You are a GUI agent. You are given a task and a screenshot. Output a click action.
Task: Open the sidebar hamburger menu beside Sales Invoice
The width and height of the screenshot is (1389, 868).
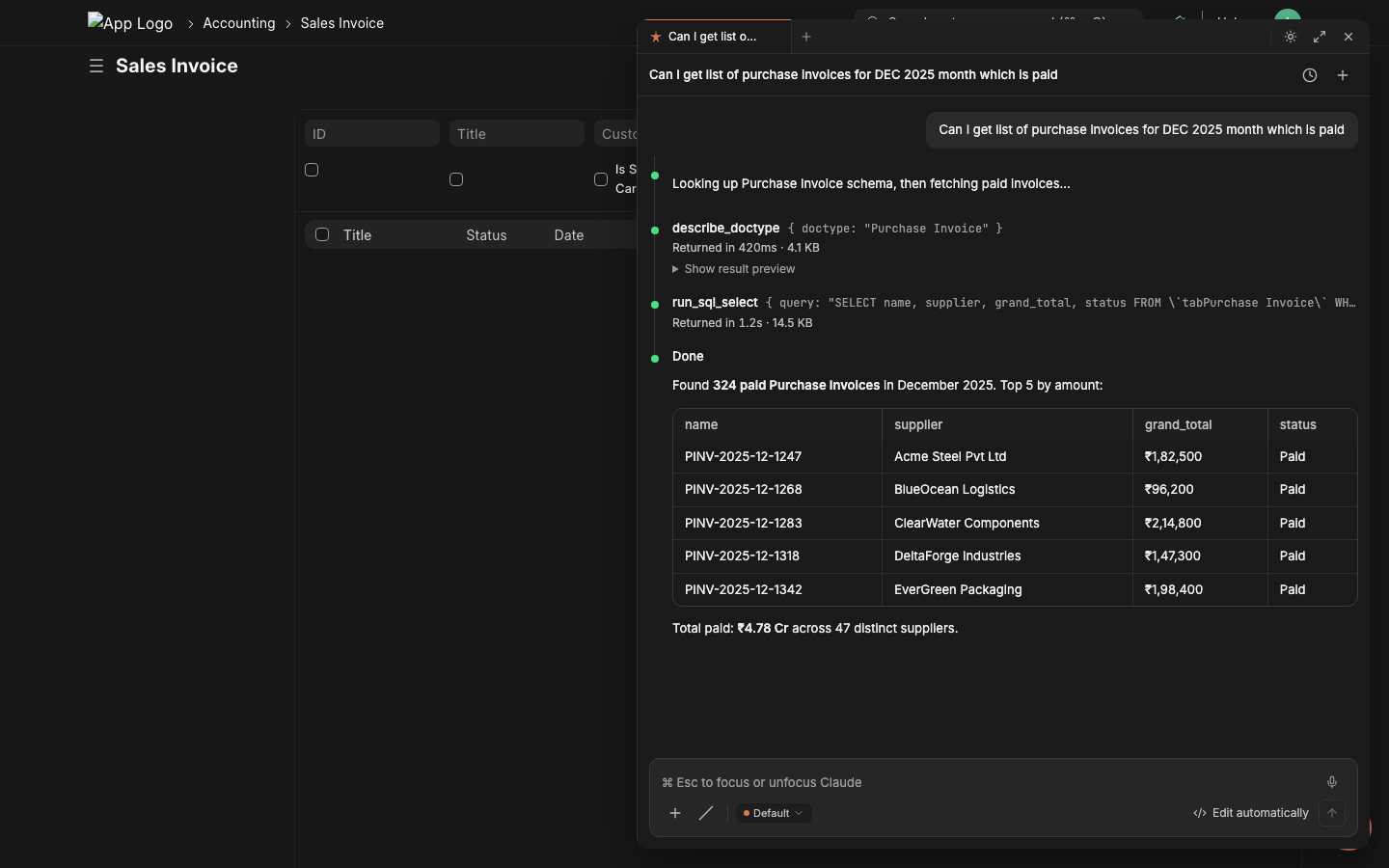click(x=95, y=66)
